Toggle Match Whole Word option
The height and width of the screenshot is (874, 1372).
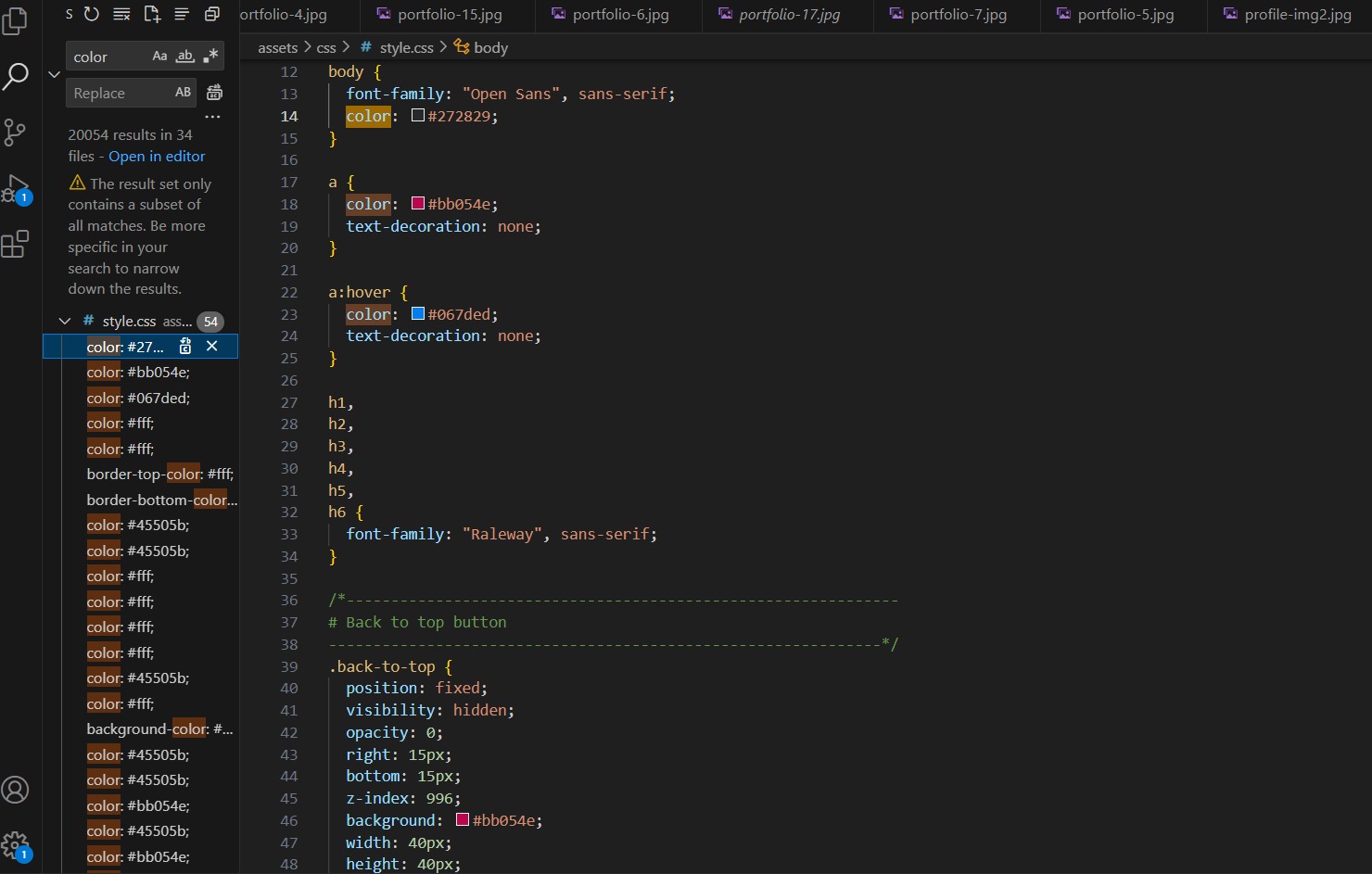click(185, 57)
